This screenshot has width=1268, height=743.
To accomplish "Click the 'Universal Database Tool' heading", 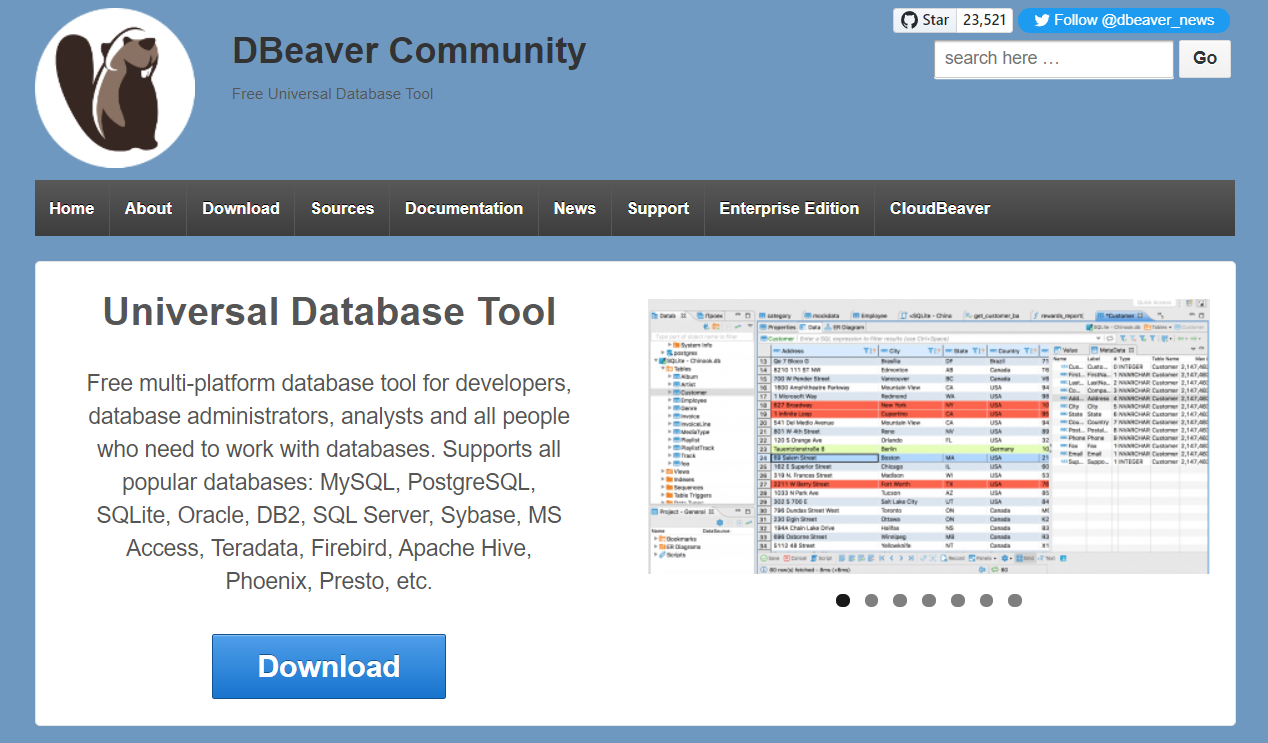I will [x=329, y=312].
